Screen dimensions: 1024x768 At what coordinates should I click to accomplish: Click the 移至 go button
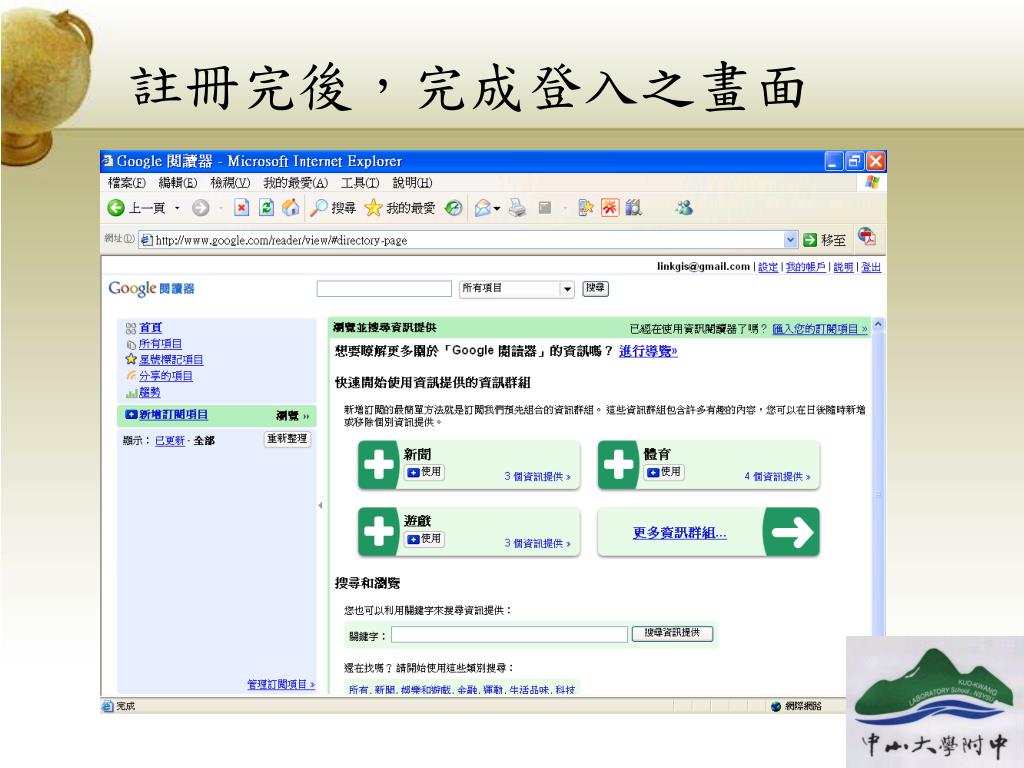824,240
